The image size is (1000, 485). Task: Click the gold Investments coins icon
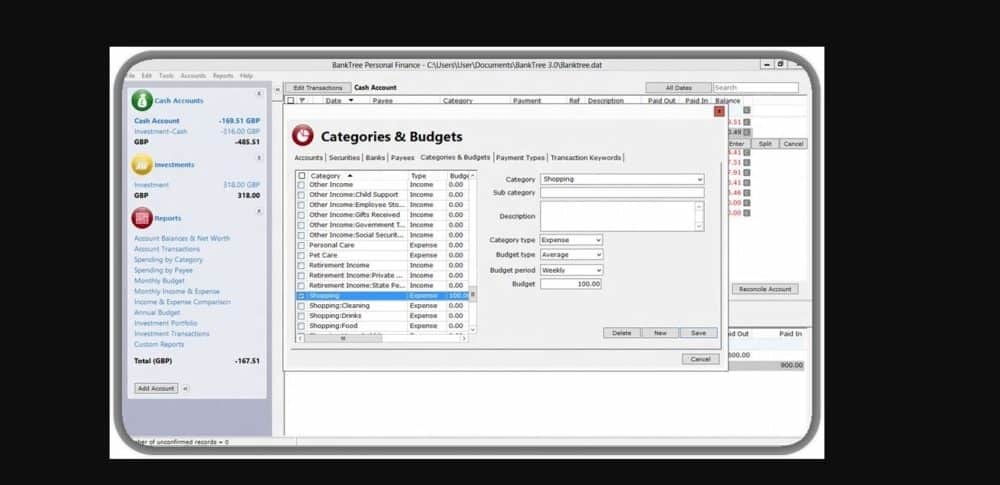[142, 164]
